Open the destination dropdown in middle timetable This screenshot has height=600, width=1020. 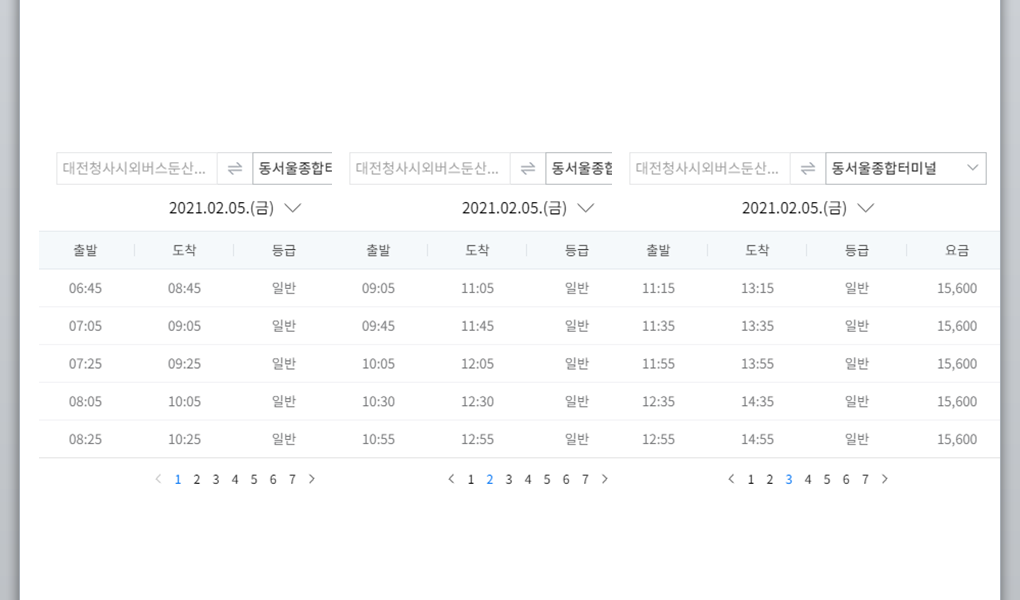click(x=579, y=169)
